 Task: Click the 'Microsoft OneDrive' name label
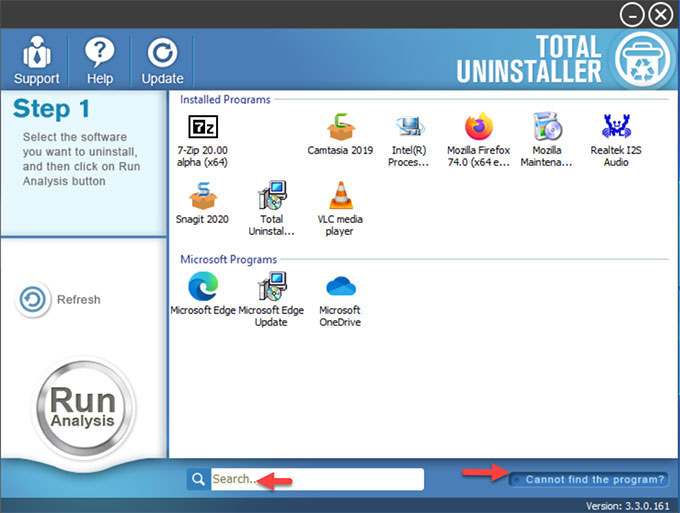[340, 316]
